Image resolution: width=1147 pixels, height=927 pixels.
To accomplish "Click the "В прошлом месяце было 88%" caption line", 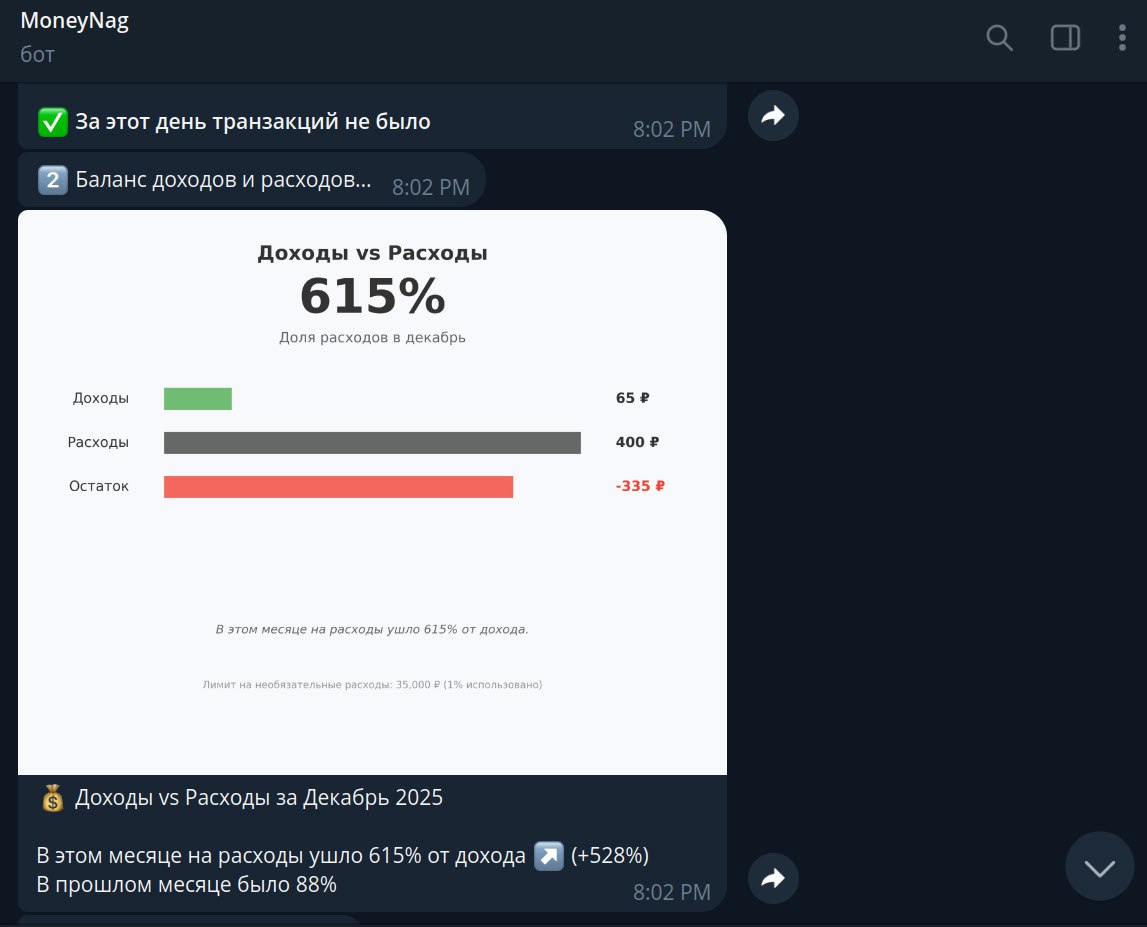I will [x=187, y=885].
